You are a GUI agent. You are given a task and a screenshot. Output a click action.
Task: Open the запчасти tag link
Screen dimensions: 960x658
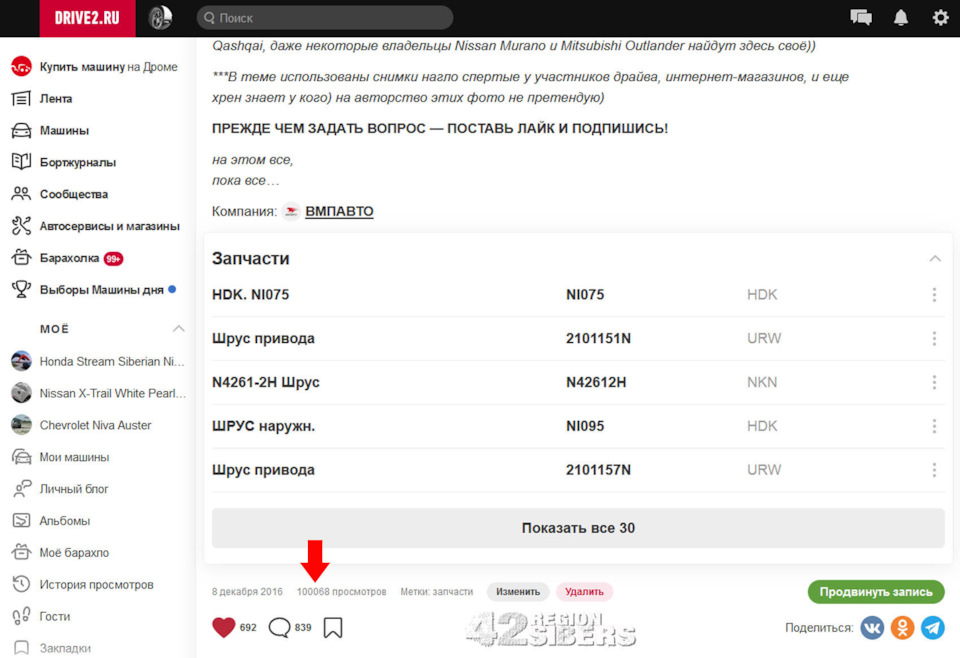point(452,592)
